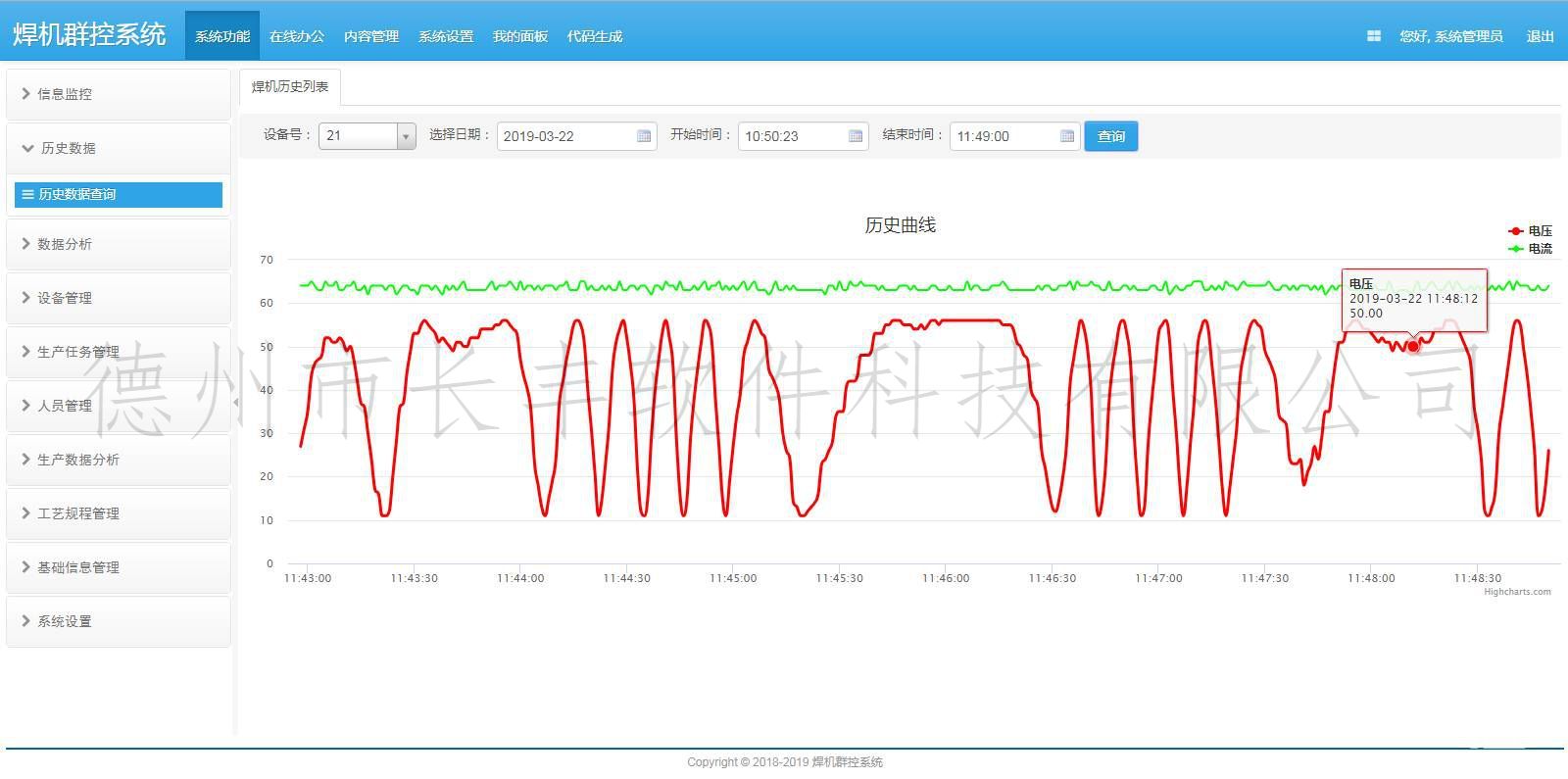This screenshot has height=779, width=1568.
Task: Click the end time calendar icon
Action: [1067, 136]
